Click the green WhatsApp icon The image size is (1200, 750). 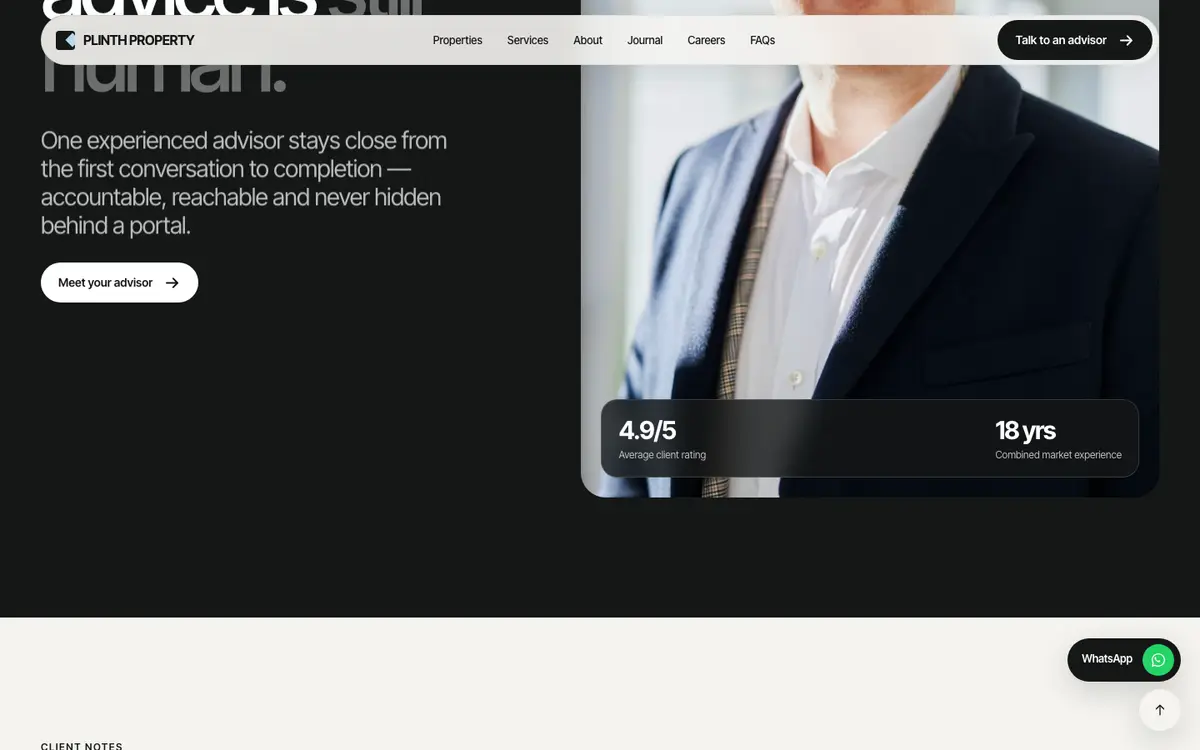coord(1158,659)
